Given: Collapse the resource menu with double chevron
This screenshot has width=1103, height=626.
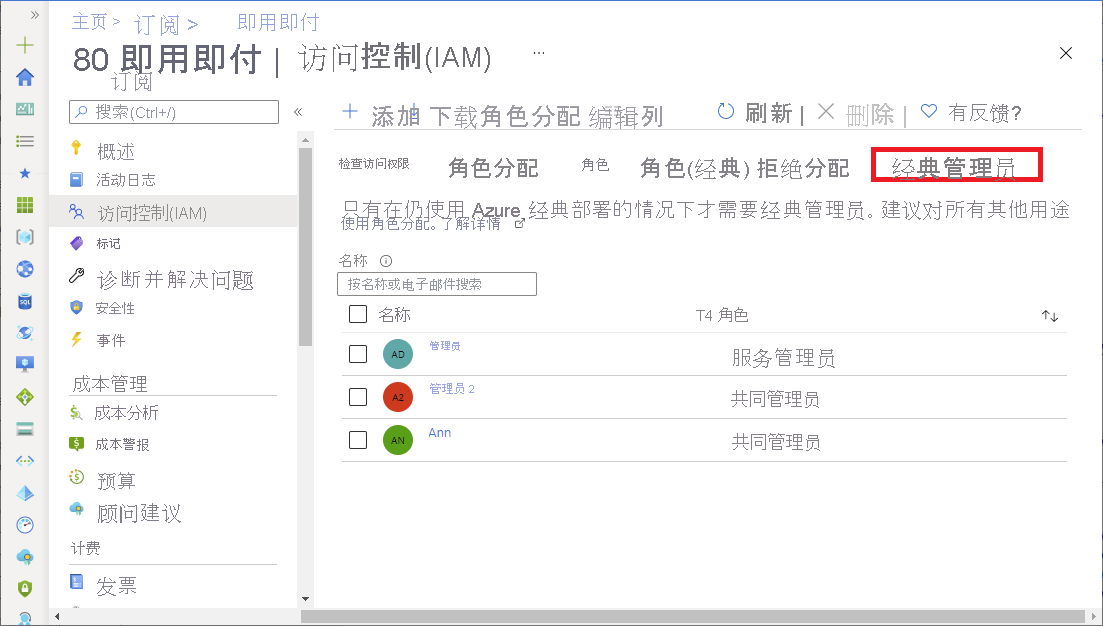Looking at the screenshot, I should tap(298, 112).
